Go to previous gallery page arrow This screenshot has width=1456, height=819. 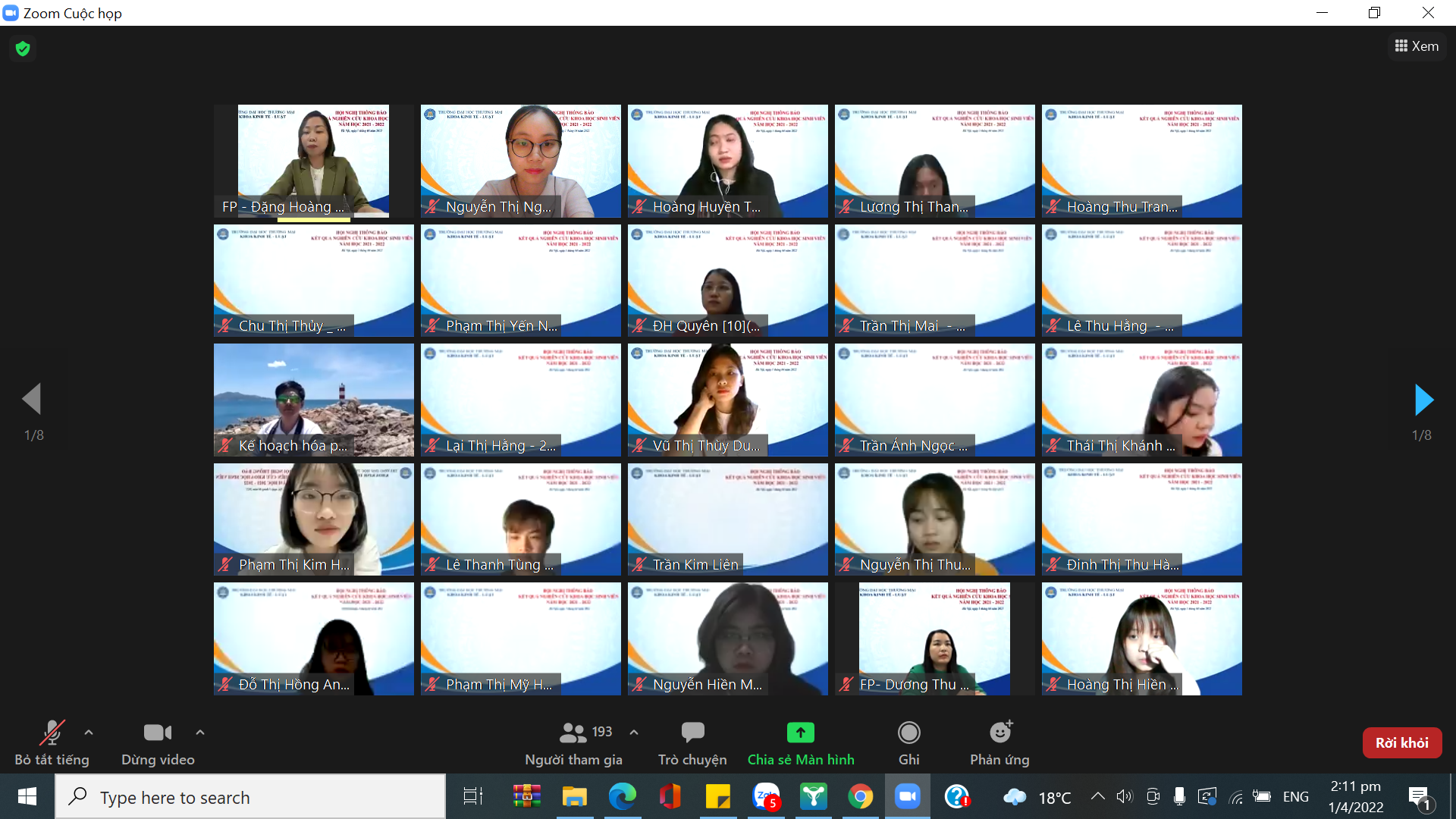32,399
